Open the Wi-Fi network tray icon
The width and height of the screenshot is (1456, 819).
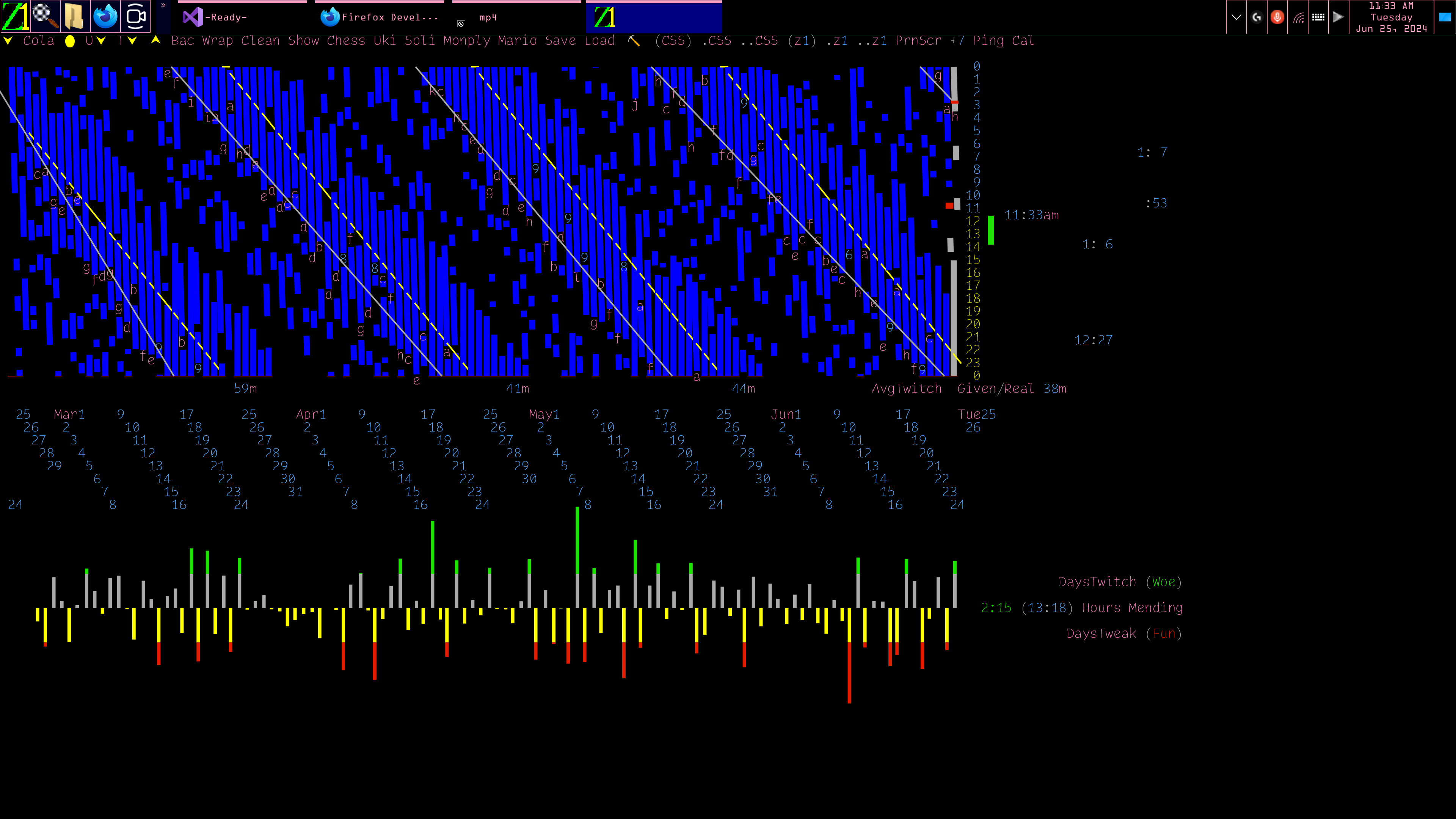click(x=1298, y=17)
